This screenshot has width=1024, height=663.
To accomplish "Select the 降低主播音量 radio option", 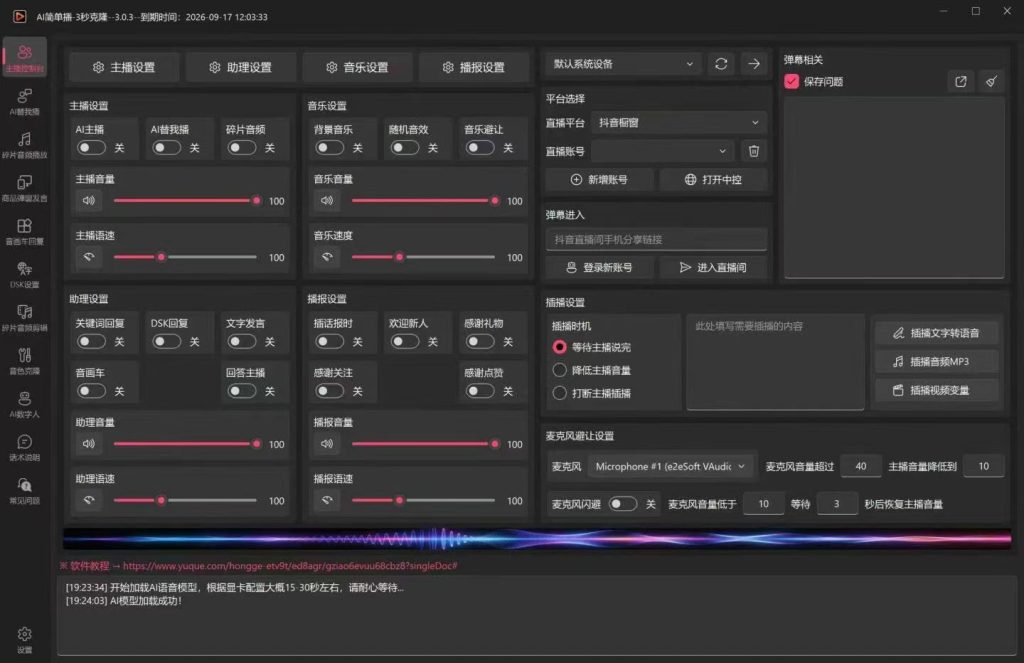I will point(560,370).
